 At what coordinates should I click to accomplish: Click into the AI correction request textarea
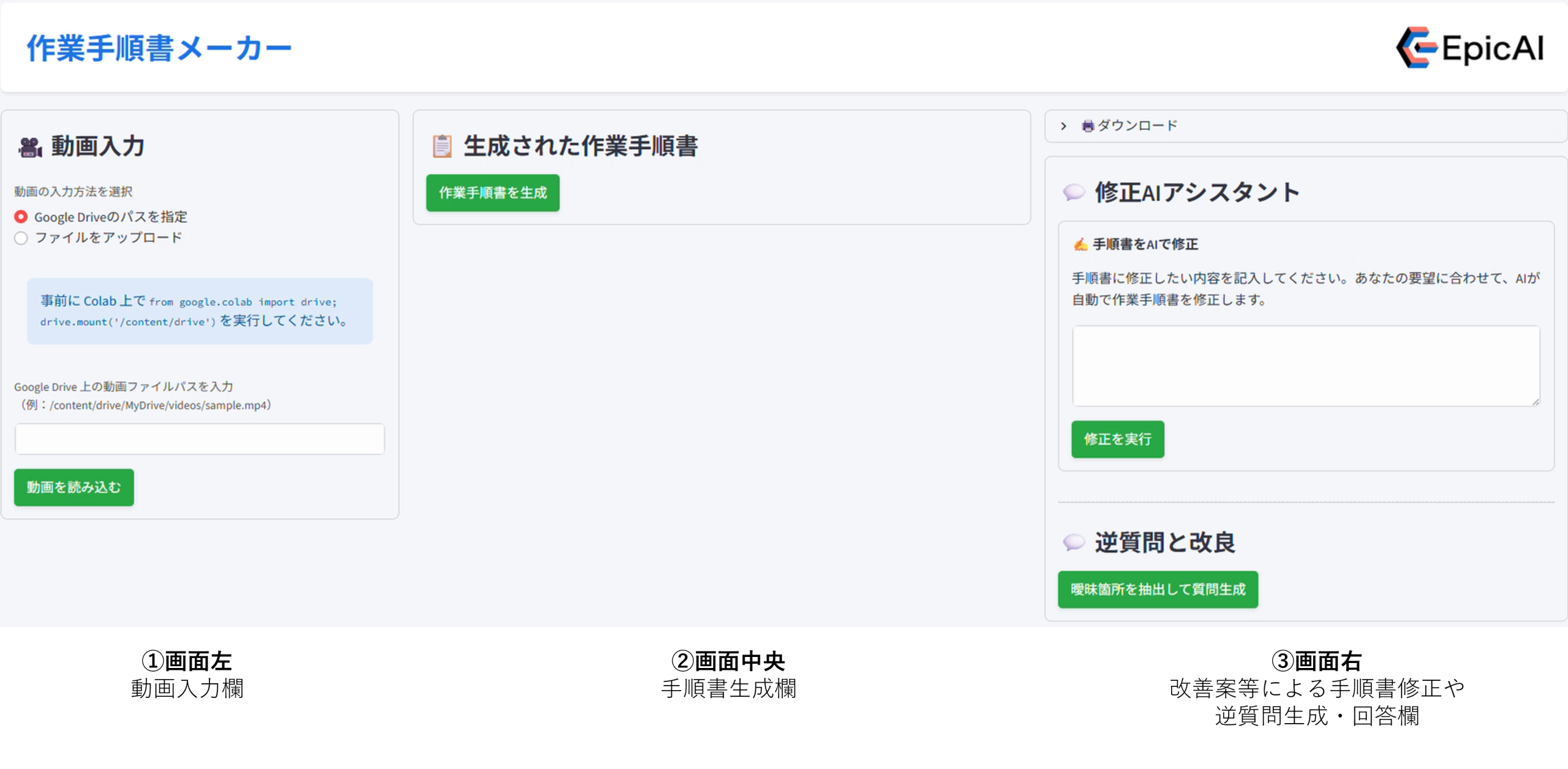coord(1305,366)
